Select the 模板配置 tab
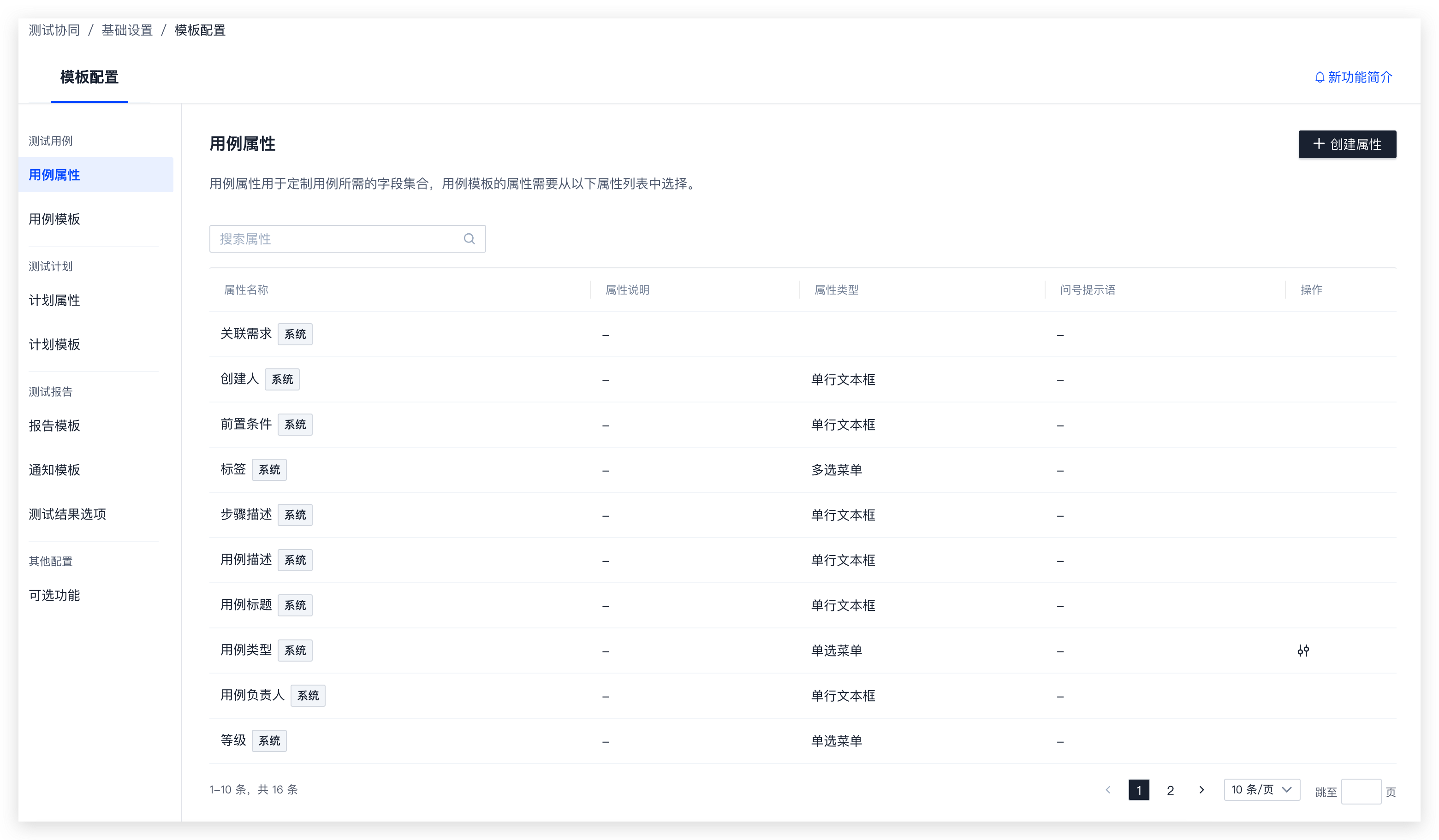The width and height of the screenshot is (1439, 840). [89, 77]
